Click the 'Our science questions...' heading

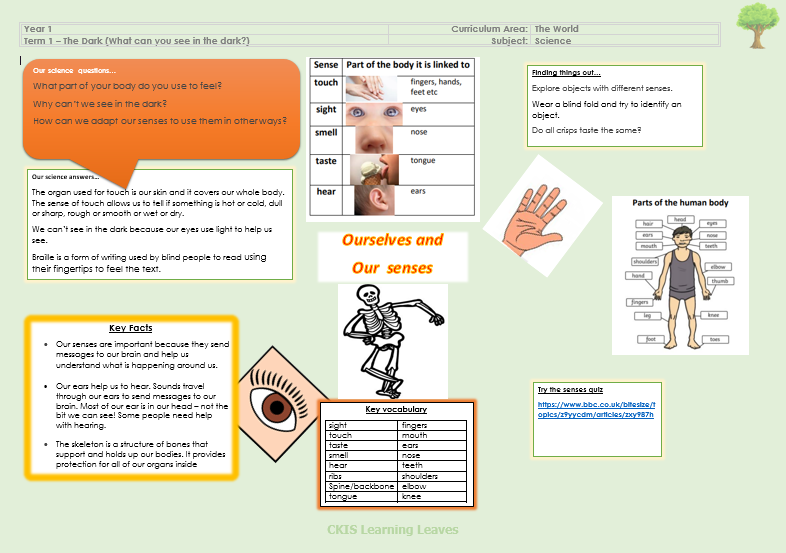[x=74, y=71]
